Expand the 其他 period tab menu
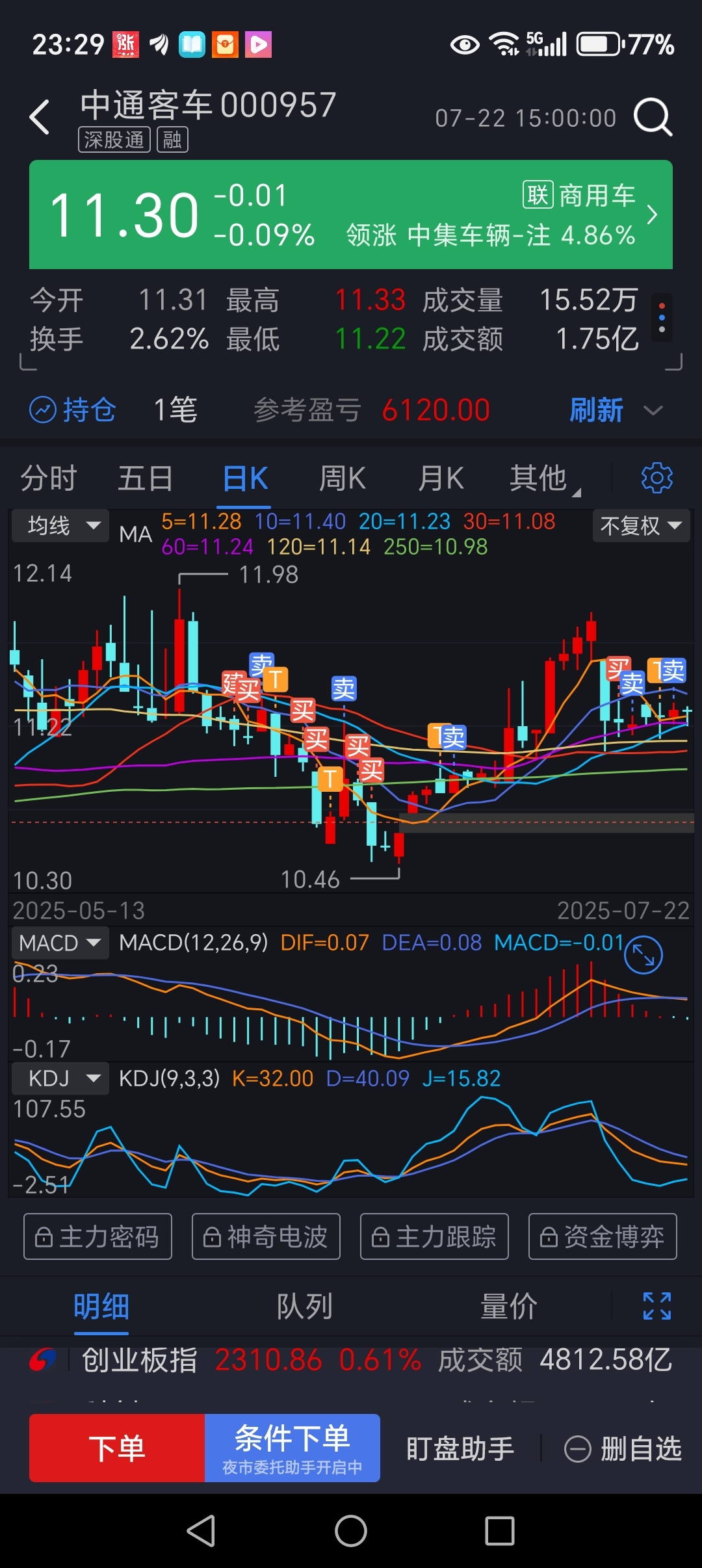Screen dimensions: 702x1568 click(545, 478)
